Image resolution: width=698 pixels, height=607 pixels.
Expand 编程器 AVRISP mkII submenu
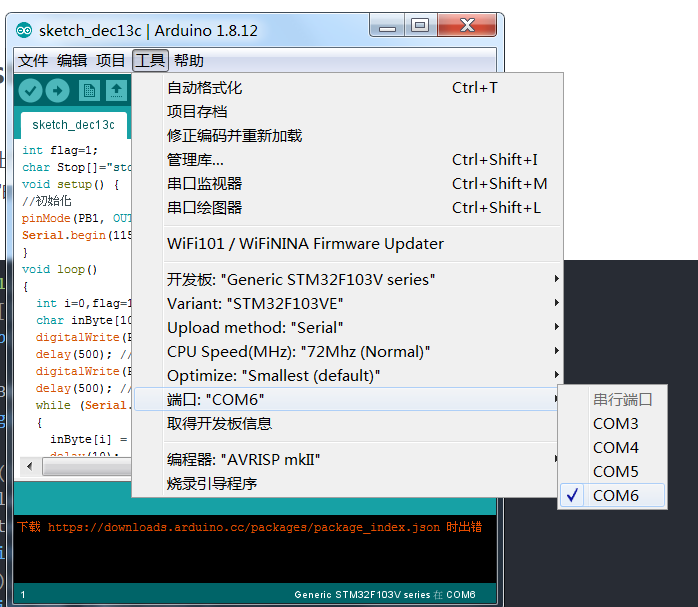[347, 459]
